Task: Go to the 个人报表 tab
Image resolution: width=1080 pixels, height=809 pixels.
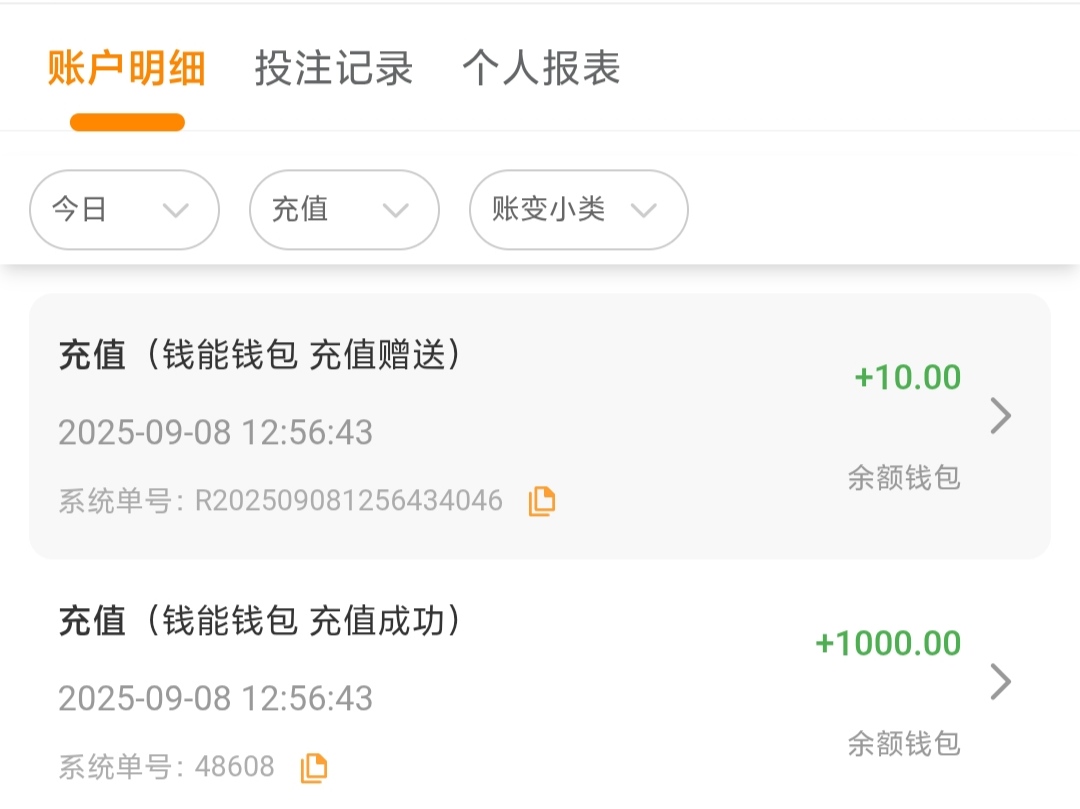Action: click(541, 68)
